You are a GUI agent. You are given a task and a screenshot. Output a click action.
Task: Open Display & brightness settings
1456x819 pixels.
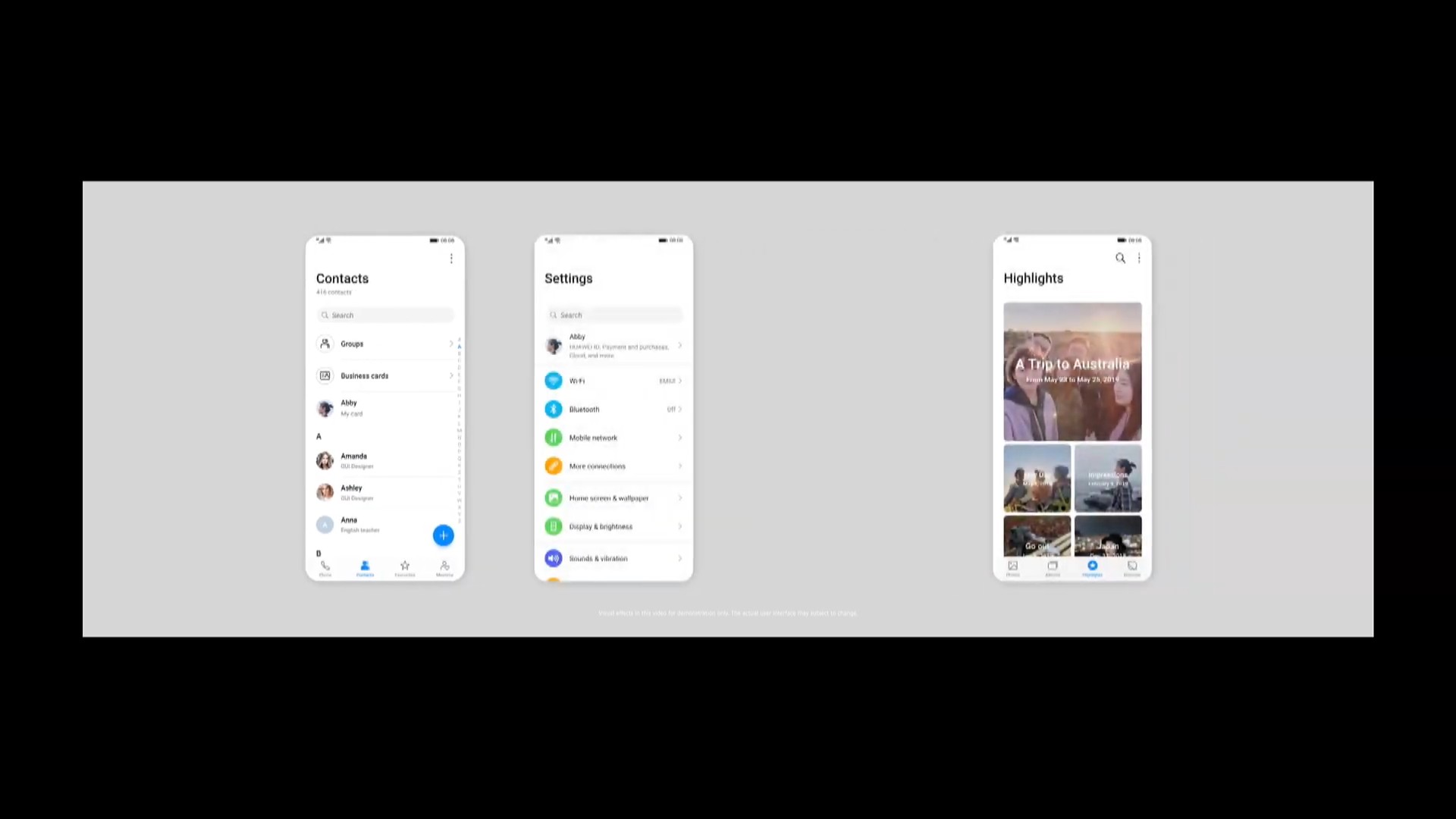pyautogui.click(x=601, y=526)
